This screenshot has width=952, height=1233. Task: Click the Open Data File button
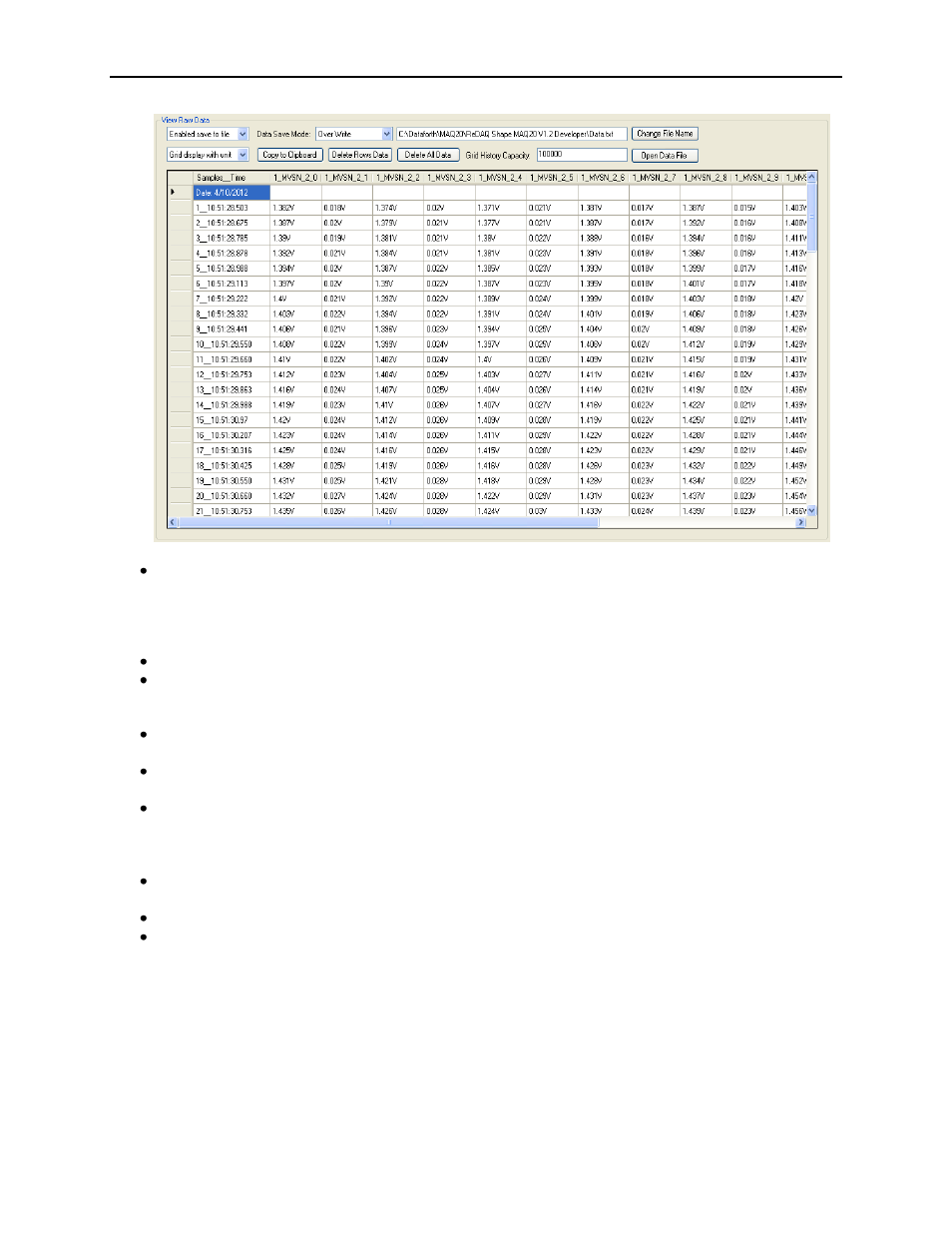(665, 156)
